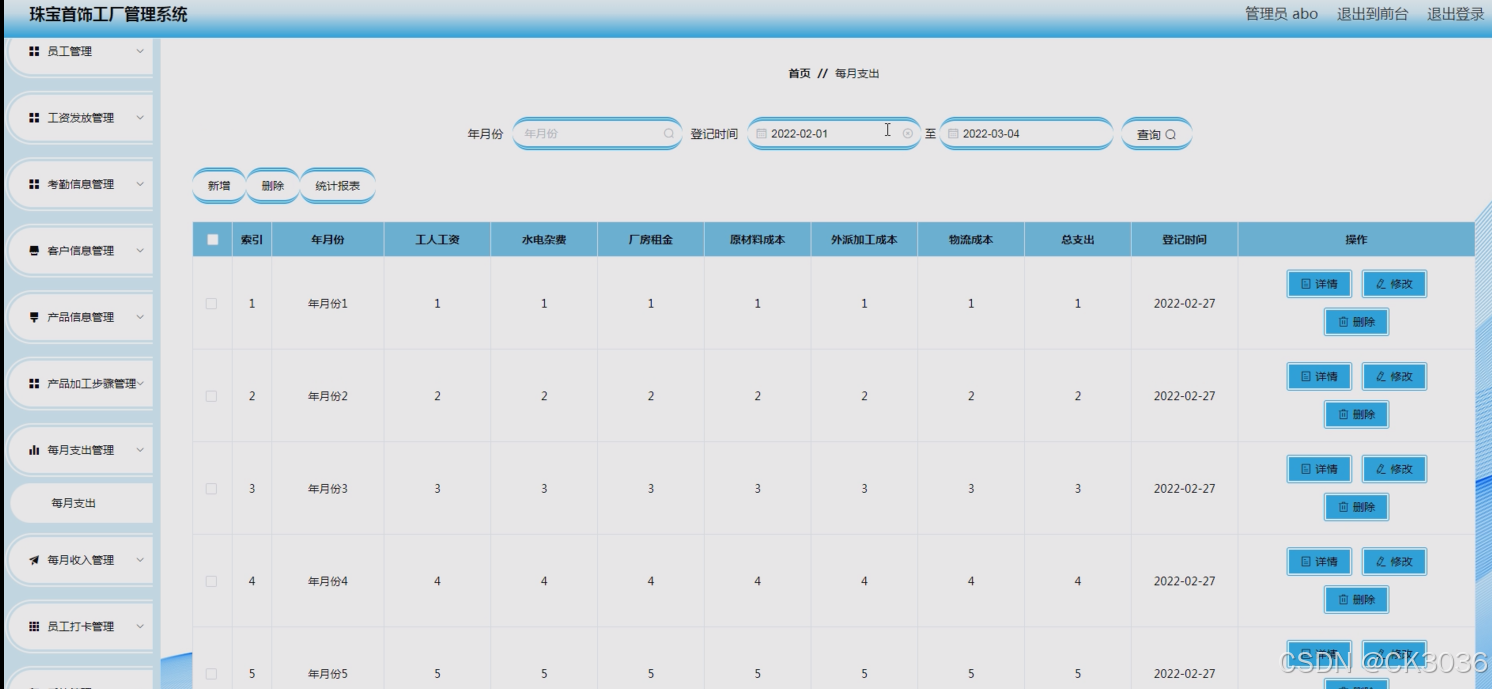
Task: Click the grid icon beside 员工管理
Action: point(34,51)
